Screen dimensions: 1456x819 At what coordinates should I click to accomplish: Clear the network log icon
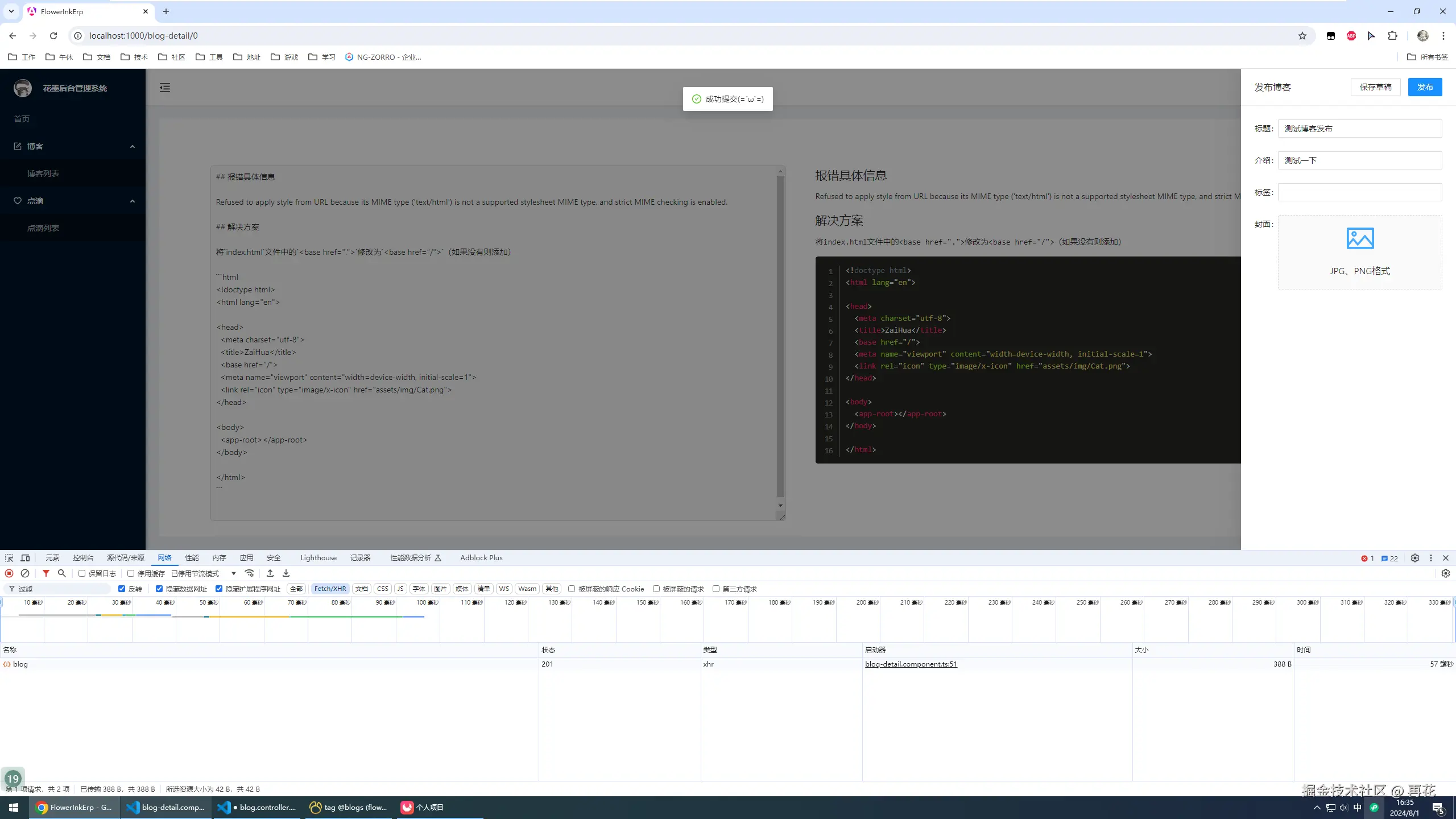point(25,573)
